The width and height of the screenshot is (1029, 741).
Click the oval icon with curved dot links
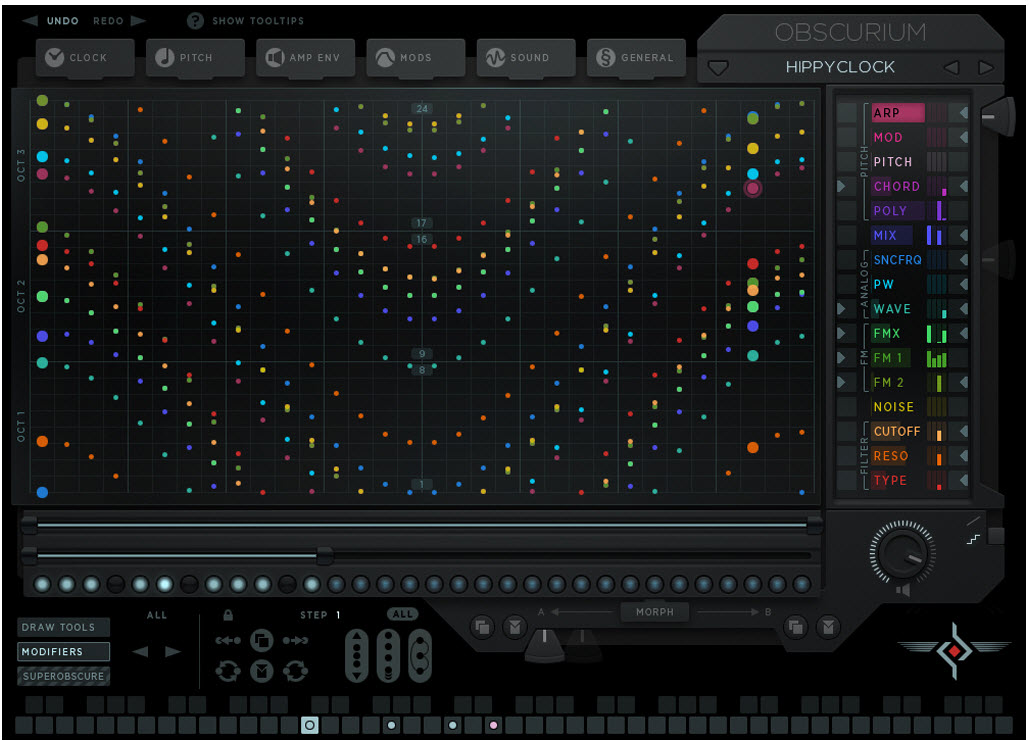419,656
